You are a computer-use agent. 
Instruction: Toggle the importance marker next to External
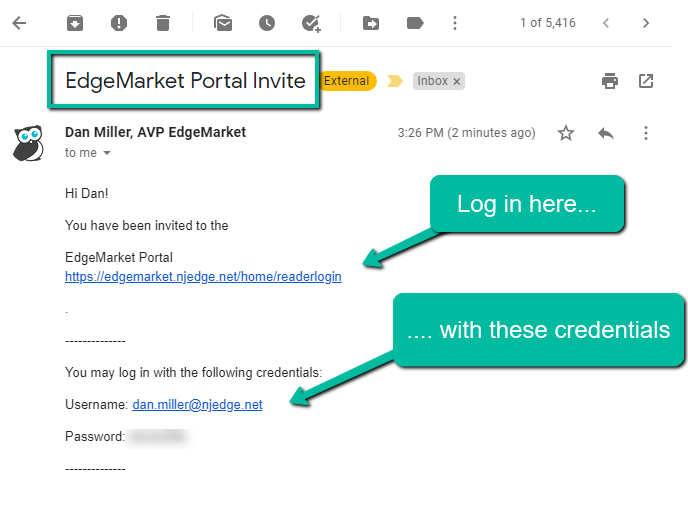coord(394,81)
